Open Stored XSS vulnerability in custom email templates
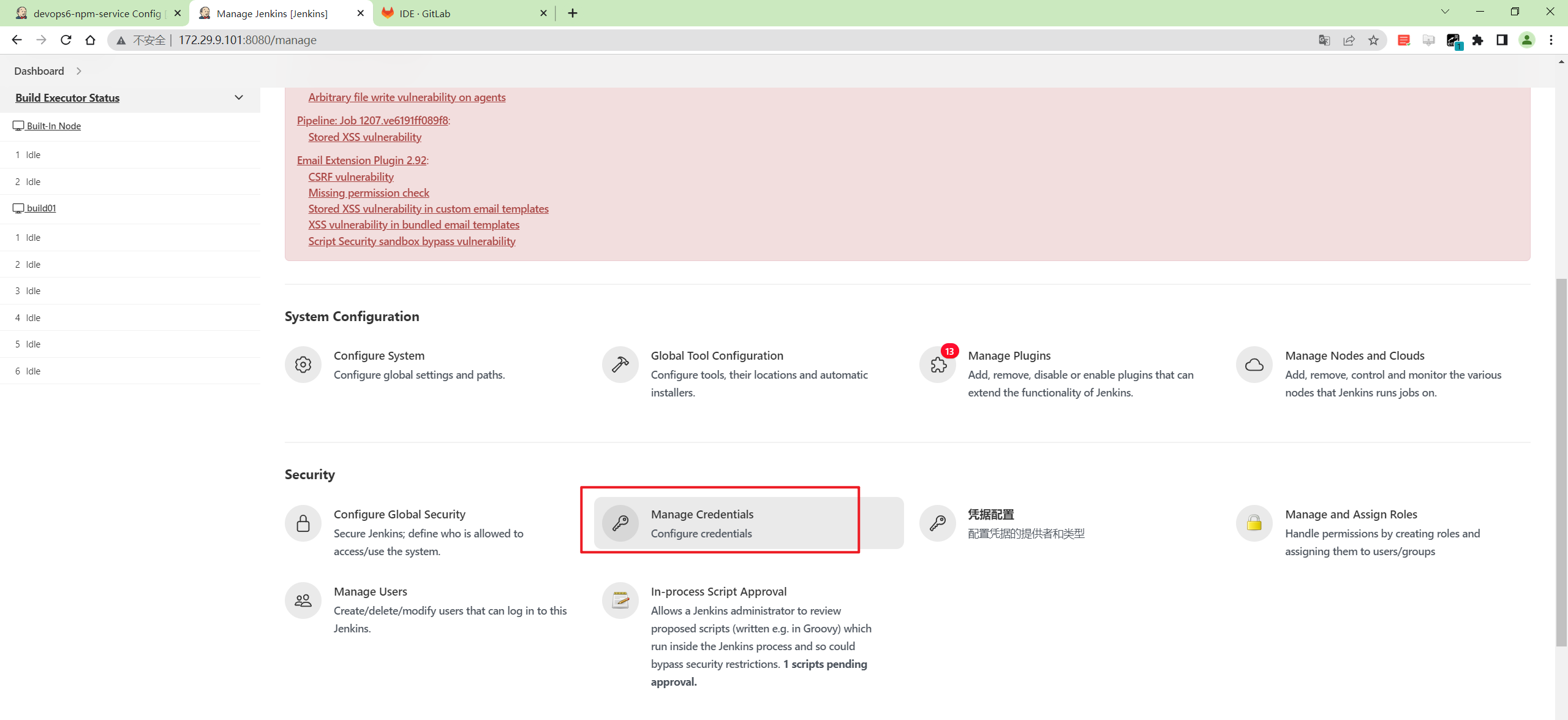The image size is (1568, 720). click(428, 208)
